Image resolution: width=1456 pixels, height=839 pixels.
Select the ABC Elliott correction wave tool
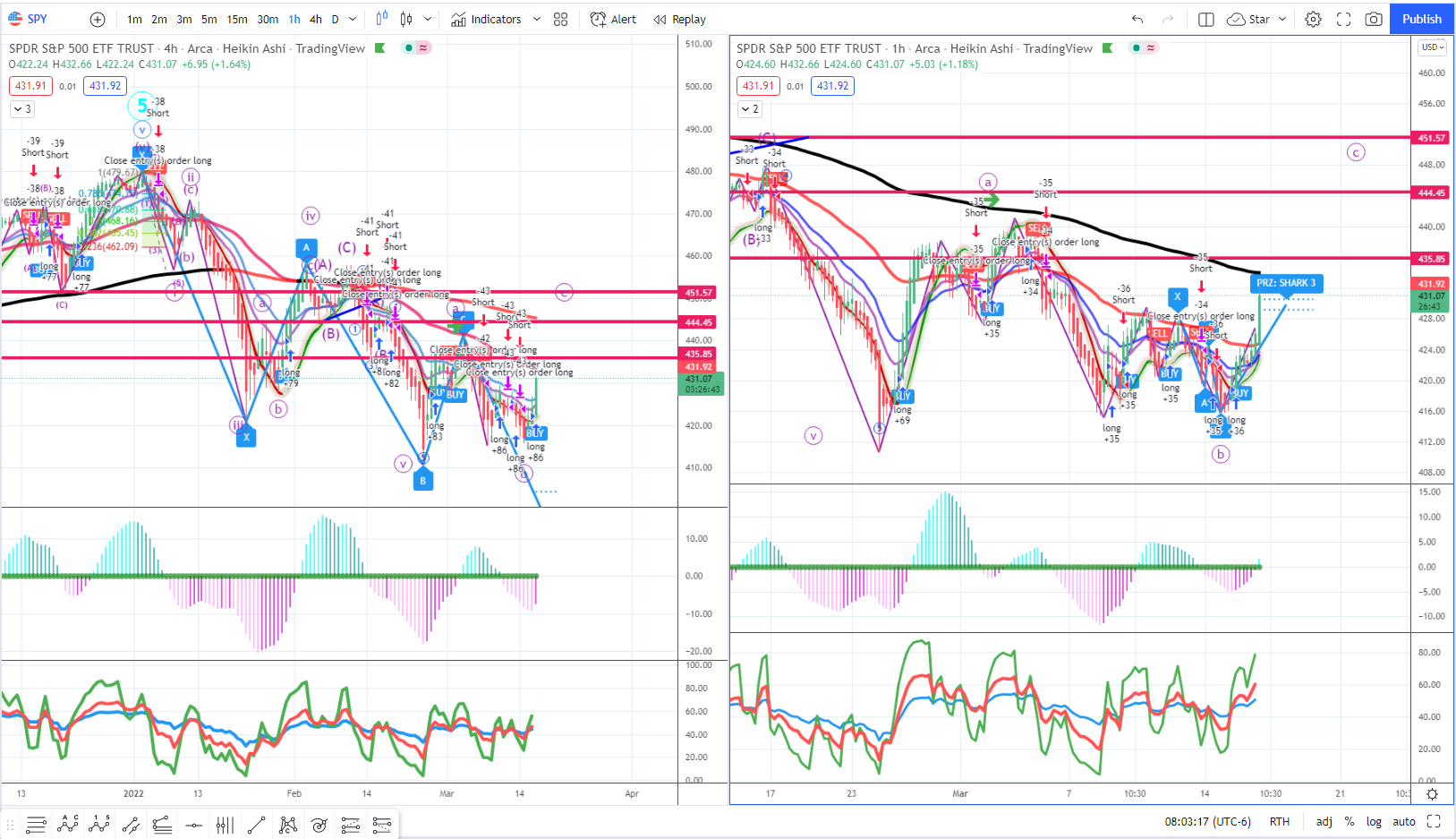[68, 825]
